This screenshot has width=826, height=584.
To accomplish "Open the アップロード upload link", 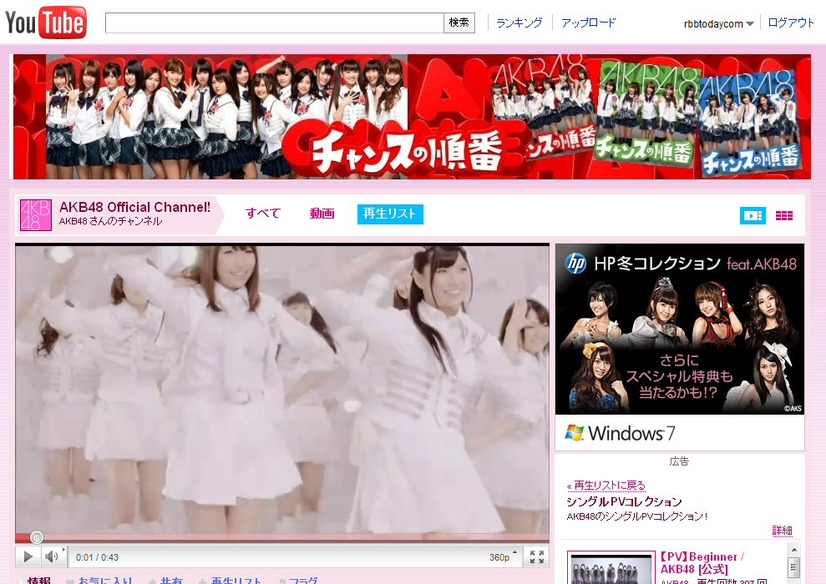I will click(588, 23).
